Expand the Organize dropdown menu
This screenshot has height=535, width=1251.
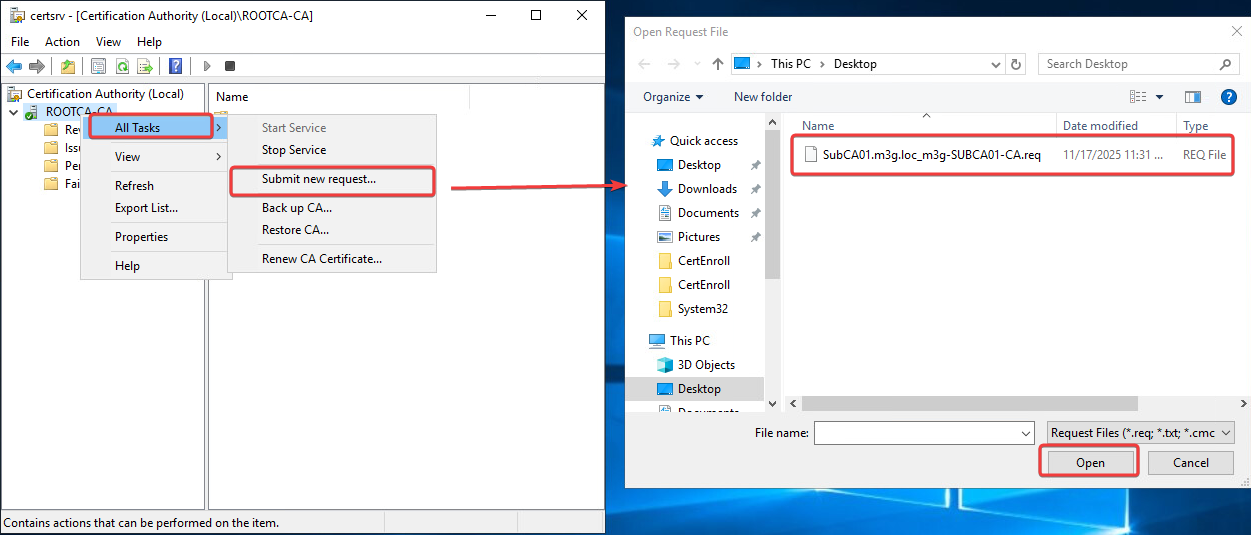[x=673, y=97]
